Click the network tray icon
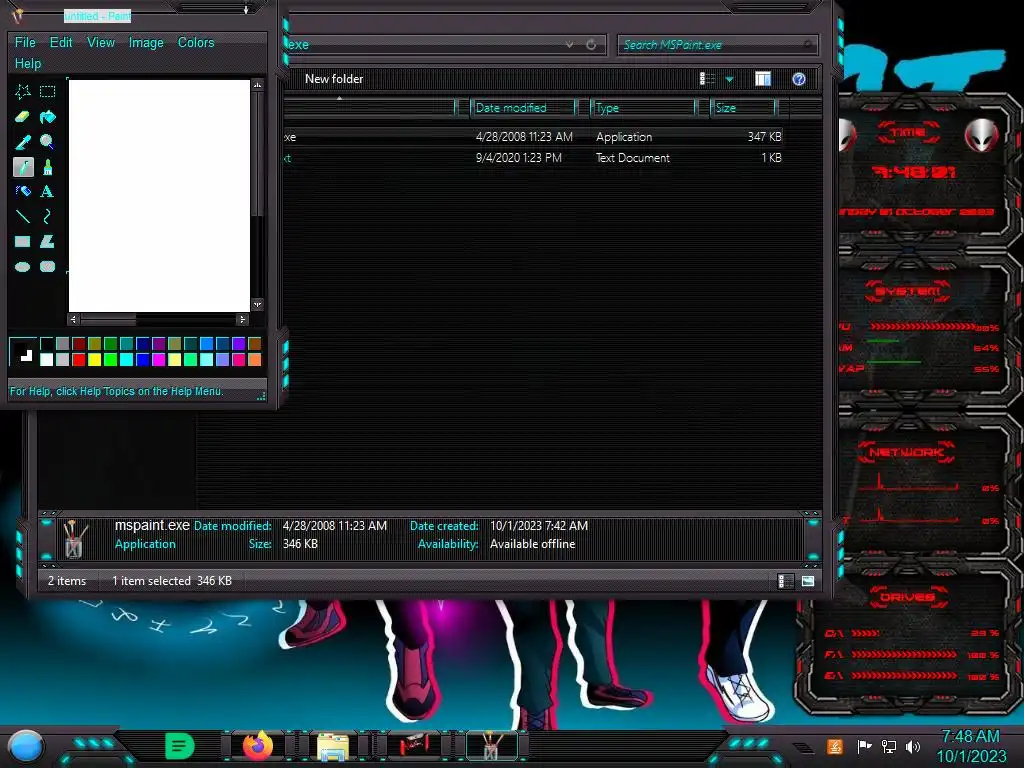1024x768 pixels. (x=888, y=746)
